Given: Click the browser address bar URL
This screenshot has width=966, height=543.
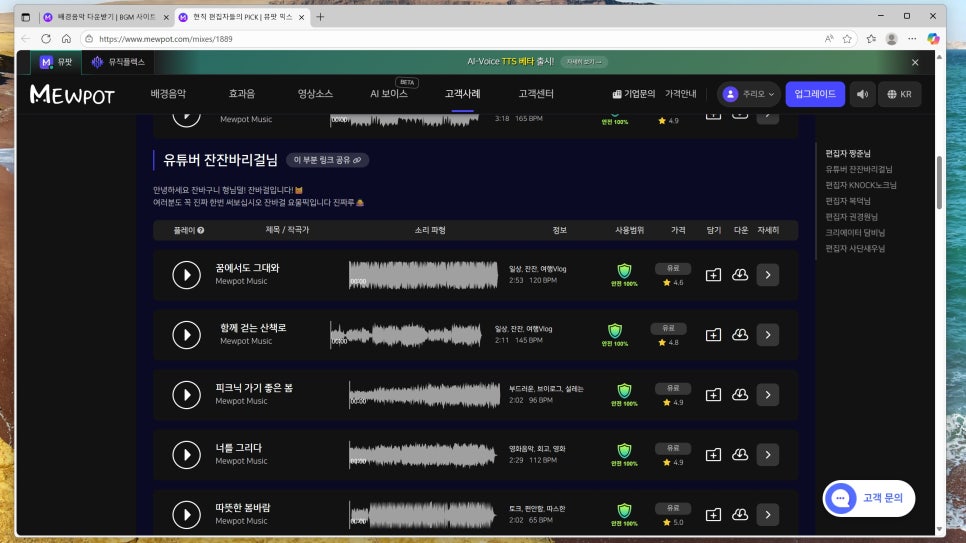Looking at the screenshot, I should coord(166,39).
